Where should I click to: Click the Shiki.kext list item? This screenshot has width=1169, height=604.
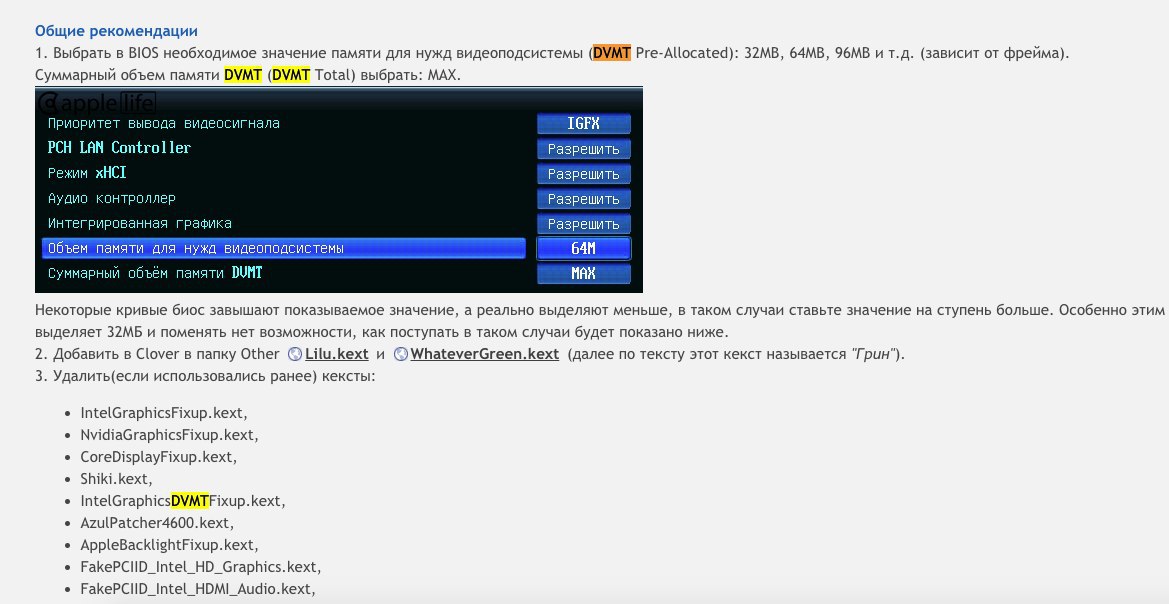[116, 479]
